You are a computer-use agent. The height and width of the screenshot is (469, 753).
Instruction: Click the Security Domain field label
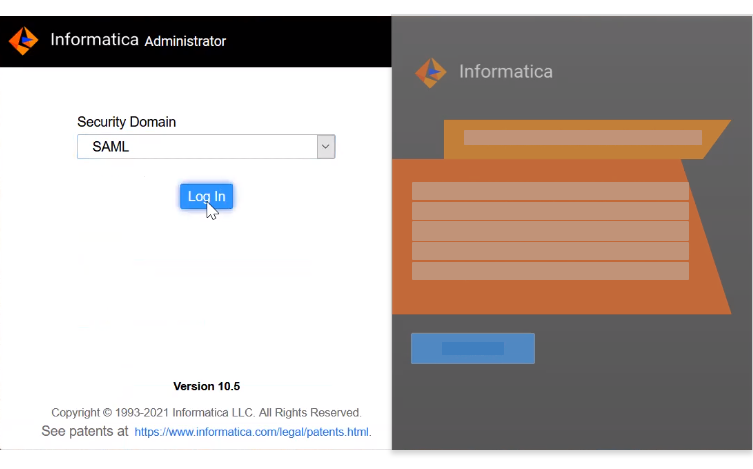pyautogui.click(x=126, y=122)
